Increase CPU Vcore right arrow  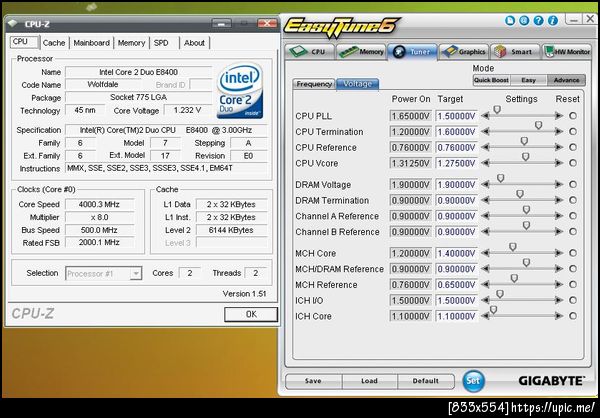point(559,163)
